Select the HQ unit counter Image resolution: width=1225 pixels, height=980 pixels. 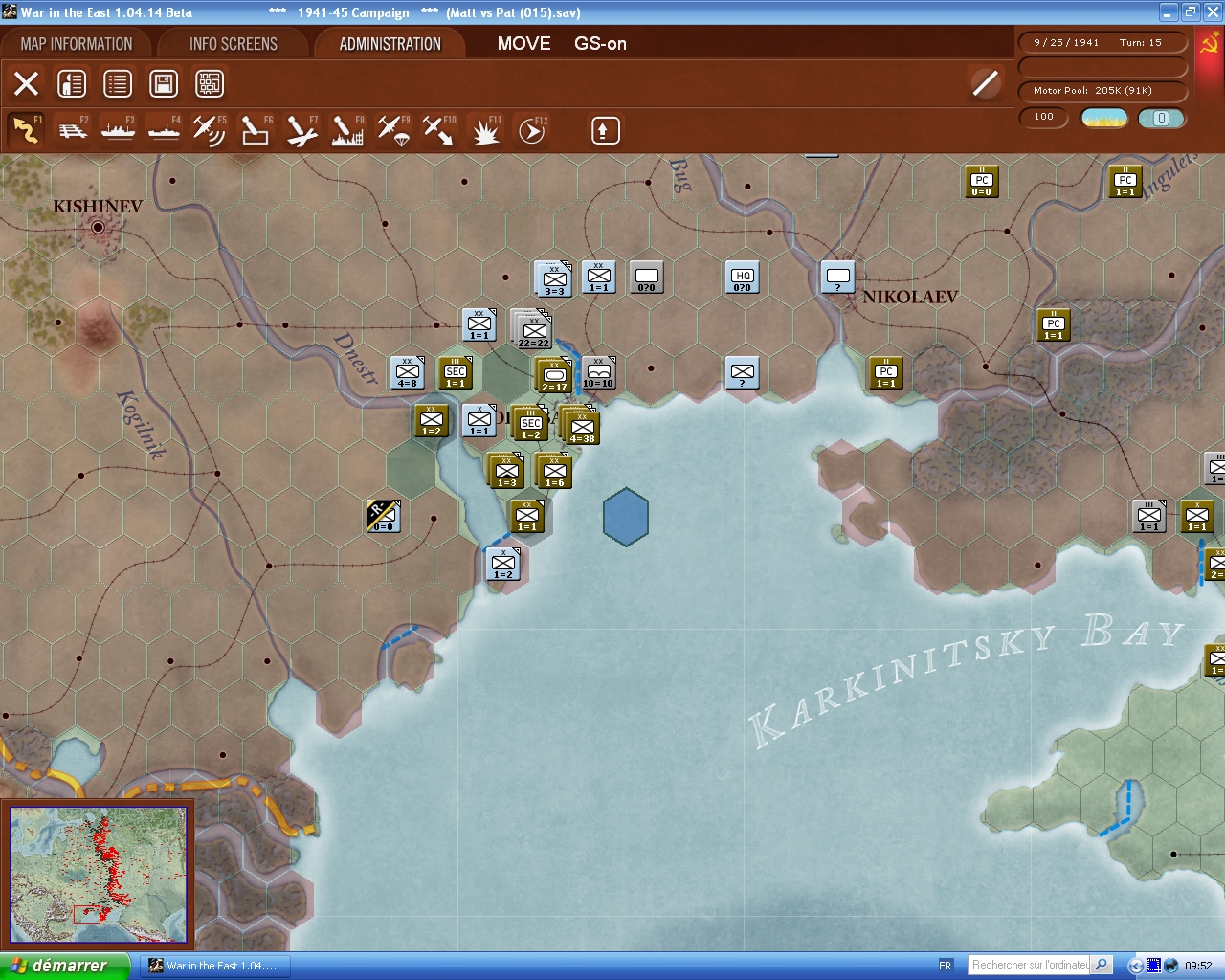743,278
